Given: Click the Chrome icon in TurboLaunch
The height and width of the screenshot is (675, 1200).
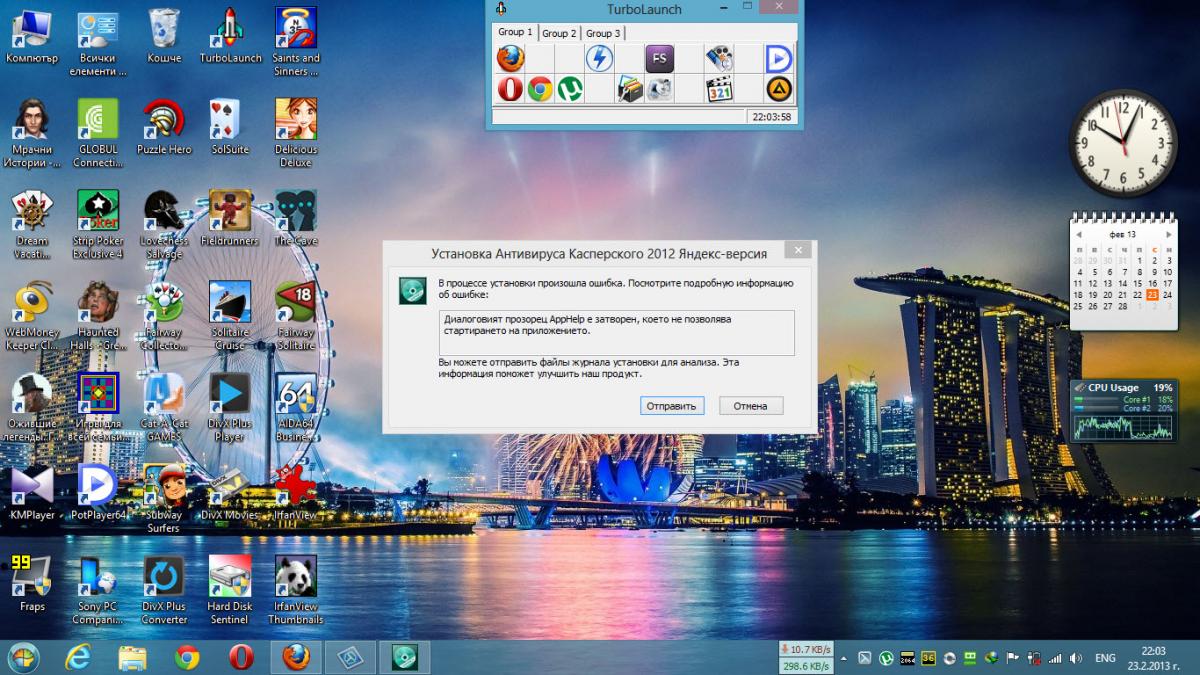Looking at the screenshot, I should pos(540,89).
